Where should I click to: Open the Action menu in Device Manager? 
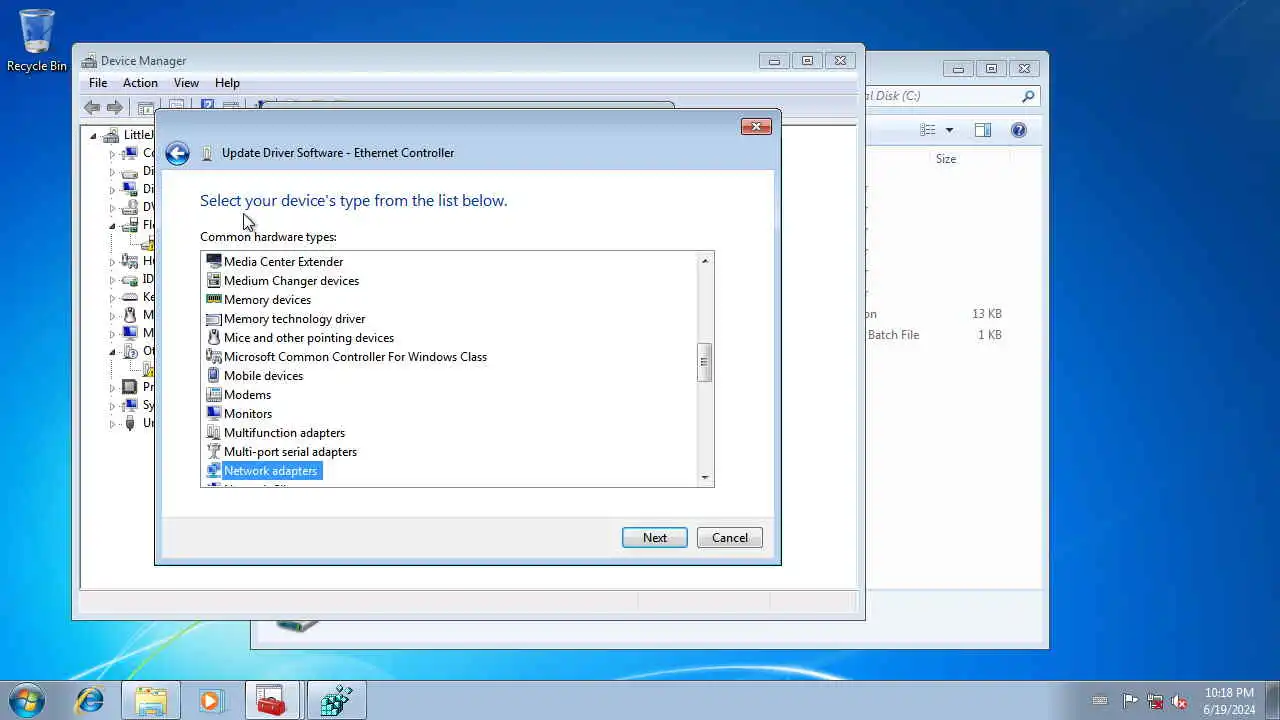(140, 83)
